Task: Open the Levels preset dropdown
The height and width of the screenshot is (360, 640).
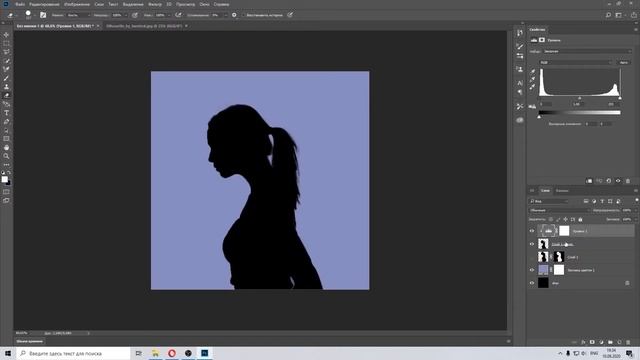Action: click(587, 51)
